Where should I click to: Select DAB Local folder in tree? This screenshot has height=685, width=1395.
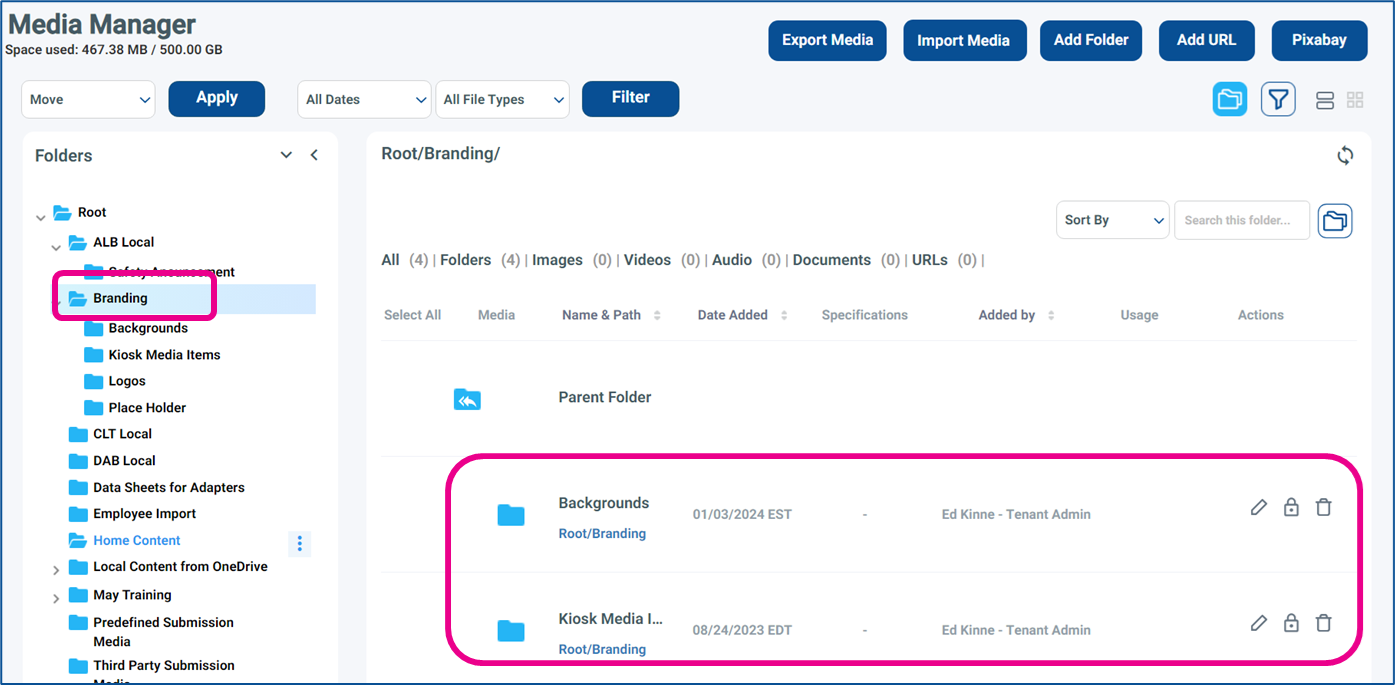124,461
